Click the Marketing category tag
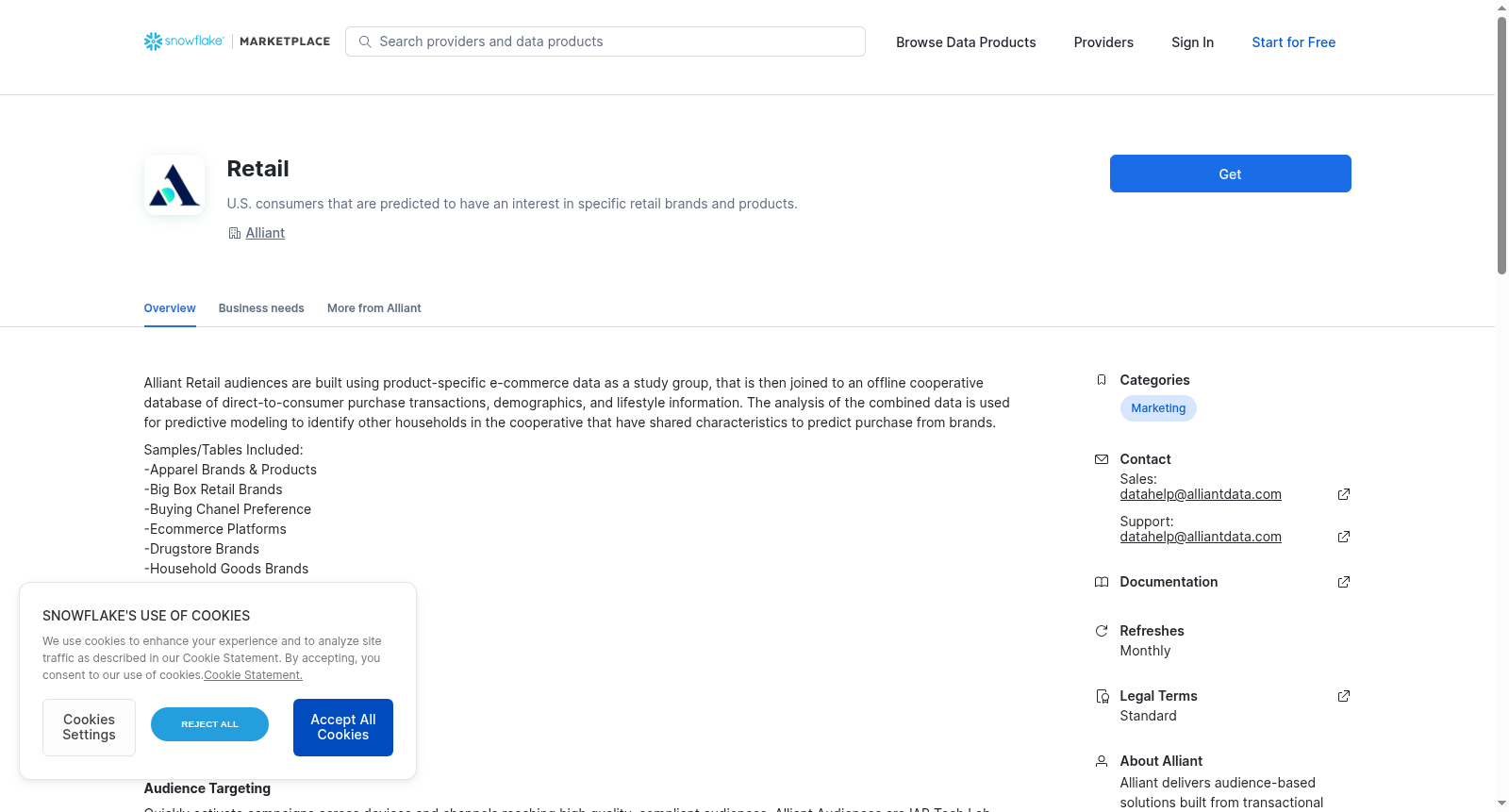Screen dimensions: 1509x812 point(1158,408)
